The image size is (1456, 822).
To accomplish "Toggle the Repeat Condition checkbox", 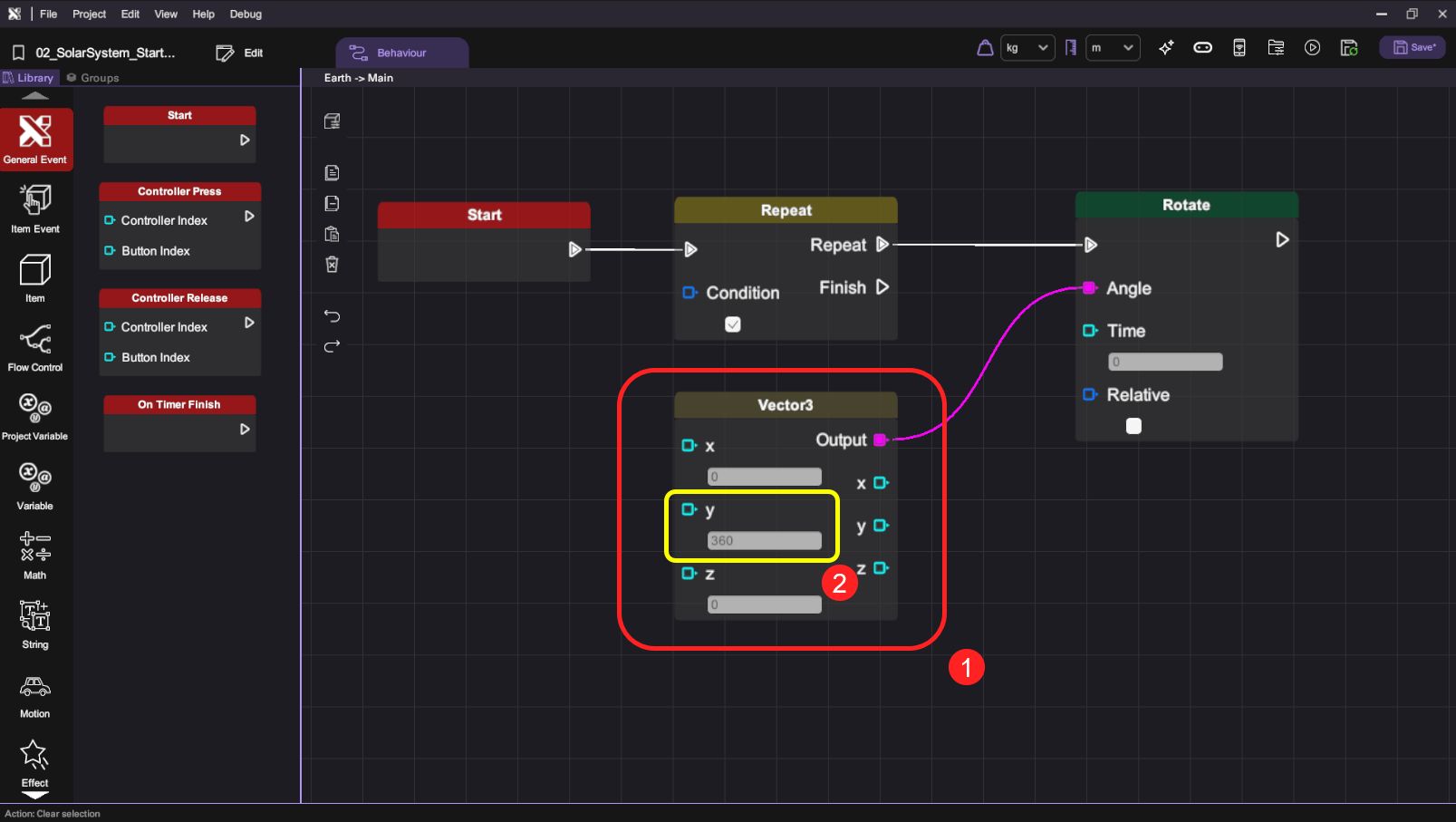I will click(x=733, y=324).
